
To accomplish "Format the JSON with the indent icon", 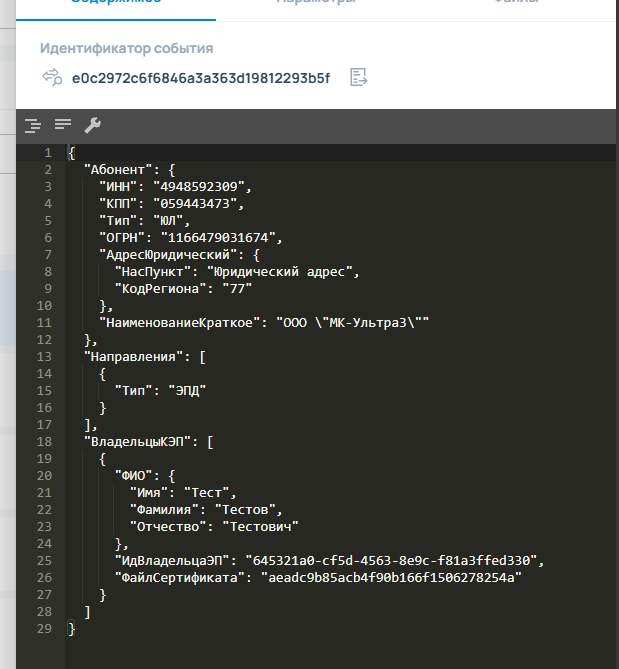I will [33, 125].
